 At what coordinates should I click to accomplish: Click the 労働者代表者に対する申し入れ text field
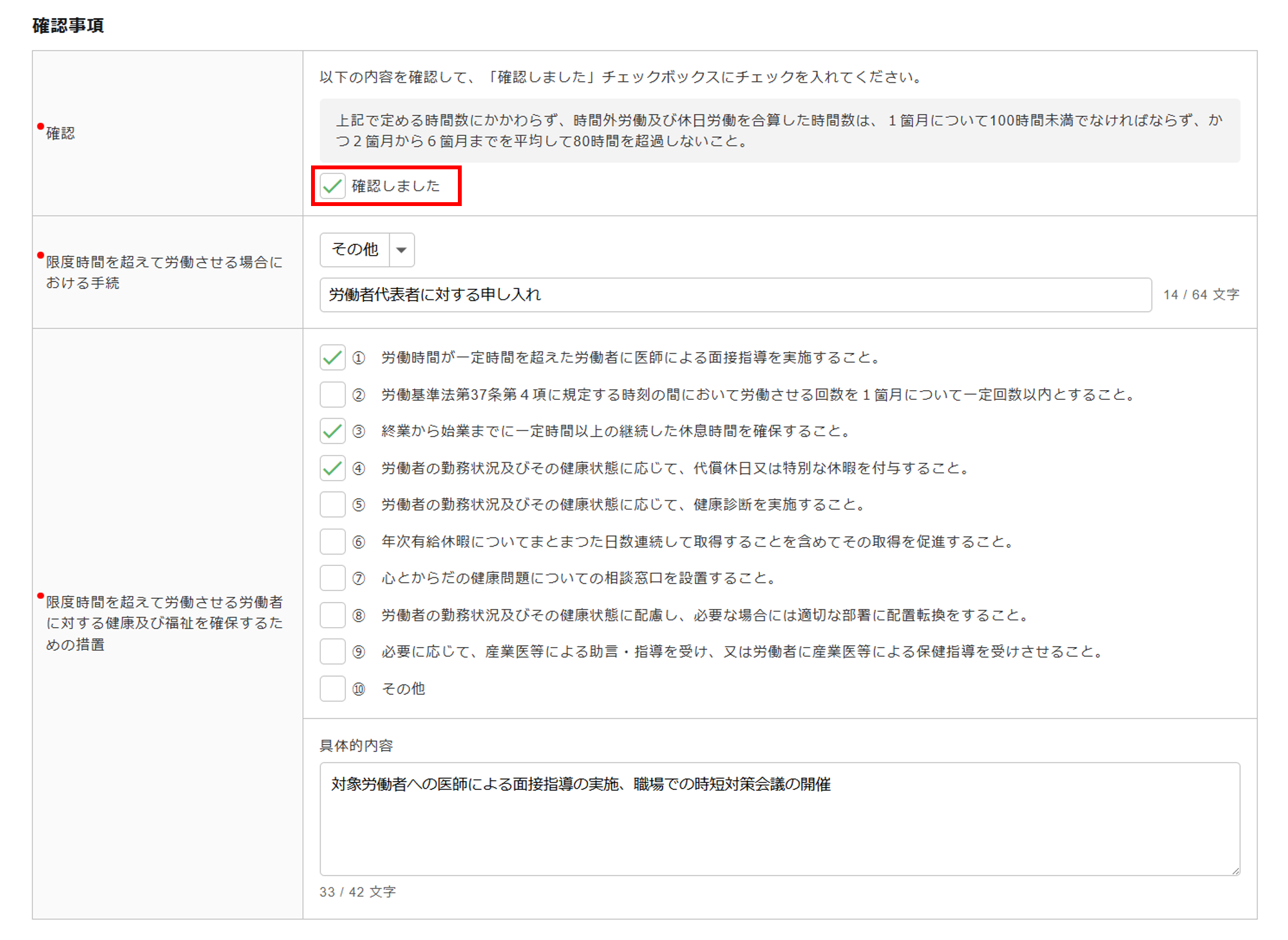pyautogui.click(x=735, y=295)
